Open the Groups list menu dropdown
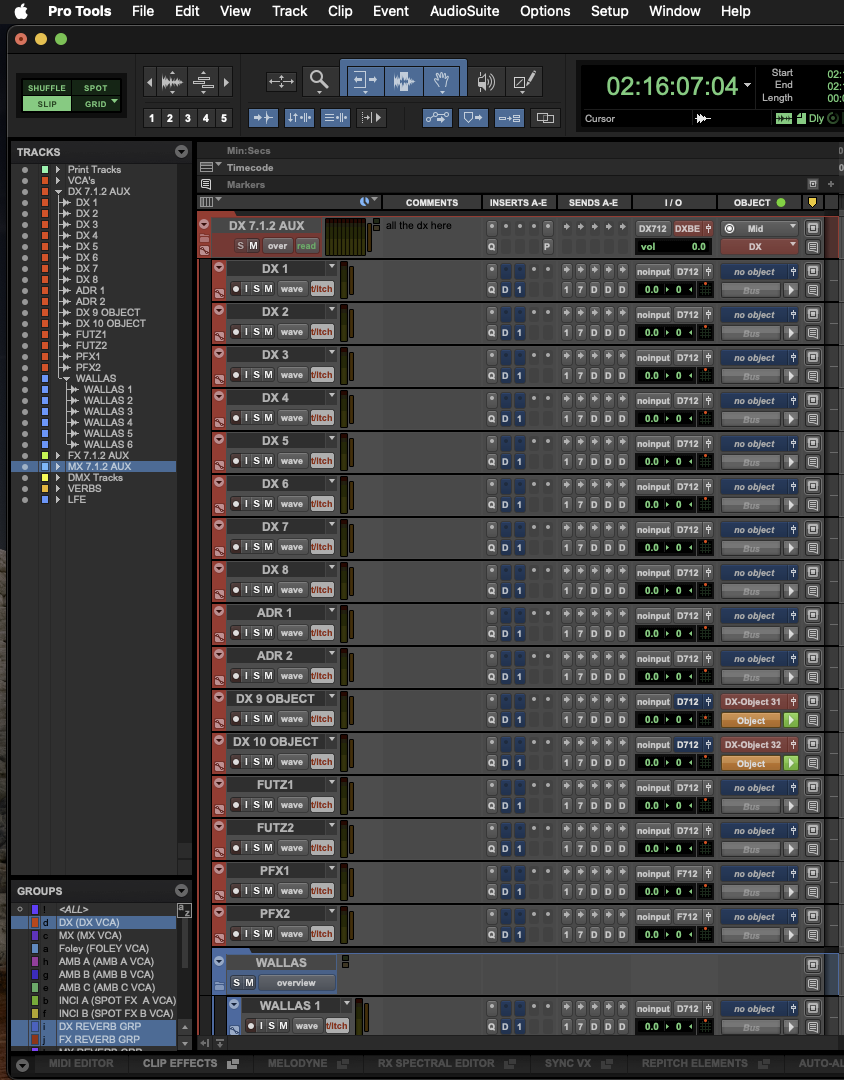Viewport: 844px width, 1080px height. pyautogui.click(x=181, y=891)
